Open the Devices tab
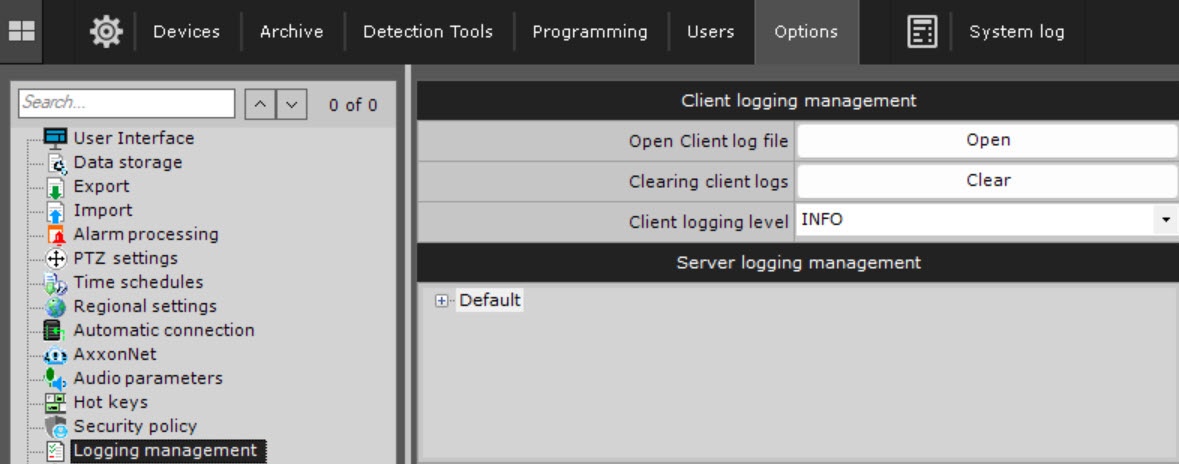Image resolution: width=1179 pixels, height=464 pixels. pos(186,32)
